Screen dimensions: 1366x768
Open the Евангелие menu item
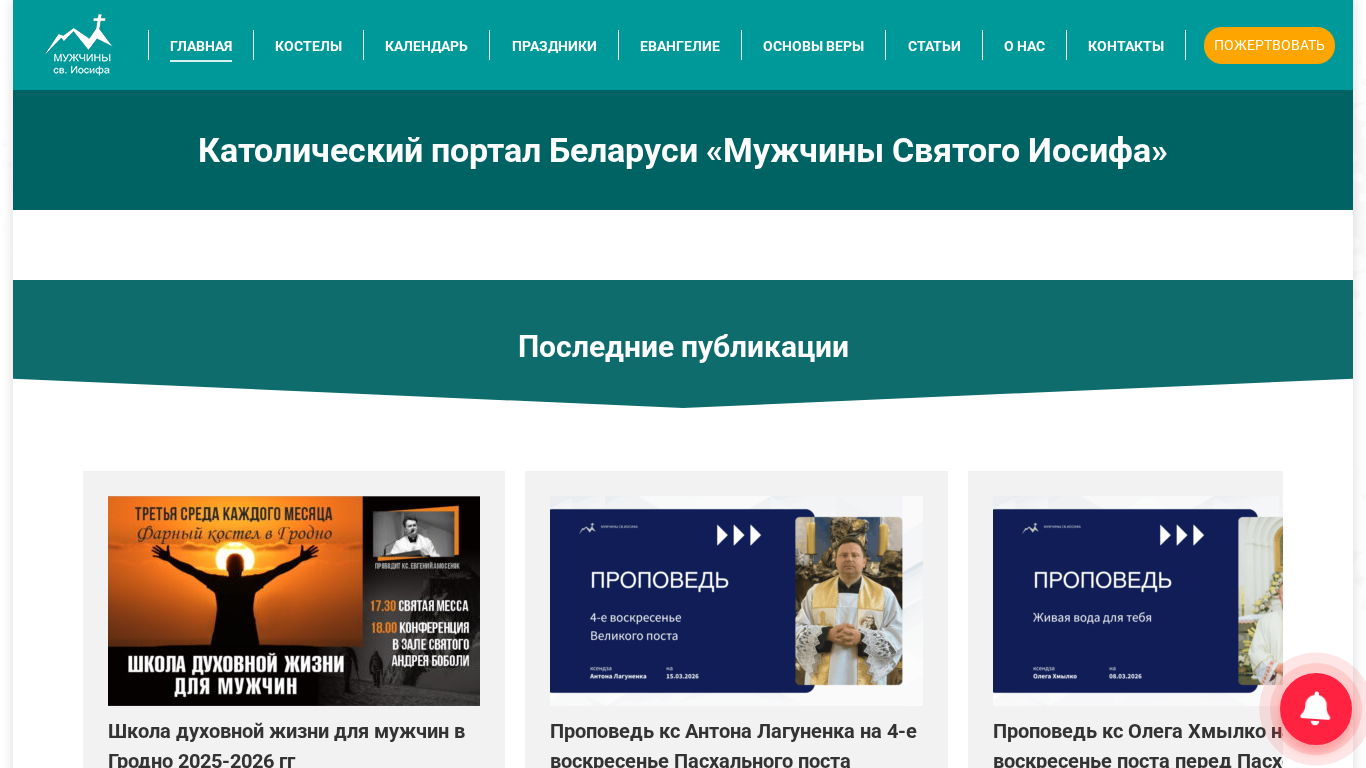pos(680,46)
